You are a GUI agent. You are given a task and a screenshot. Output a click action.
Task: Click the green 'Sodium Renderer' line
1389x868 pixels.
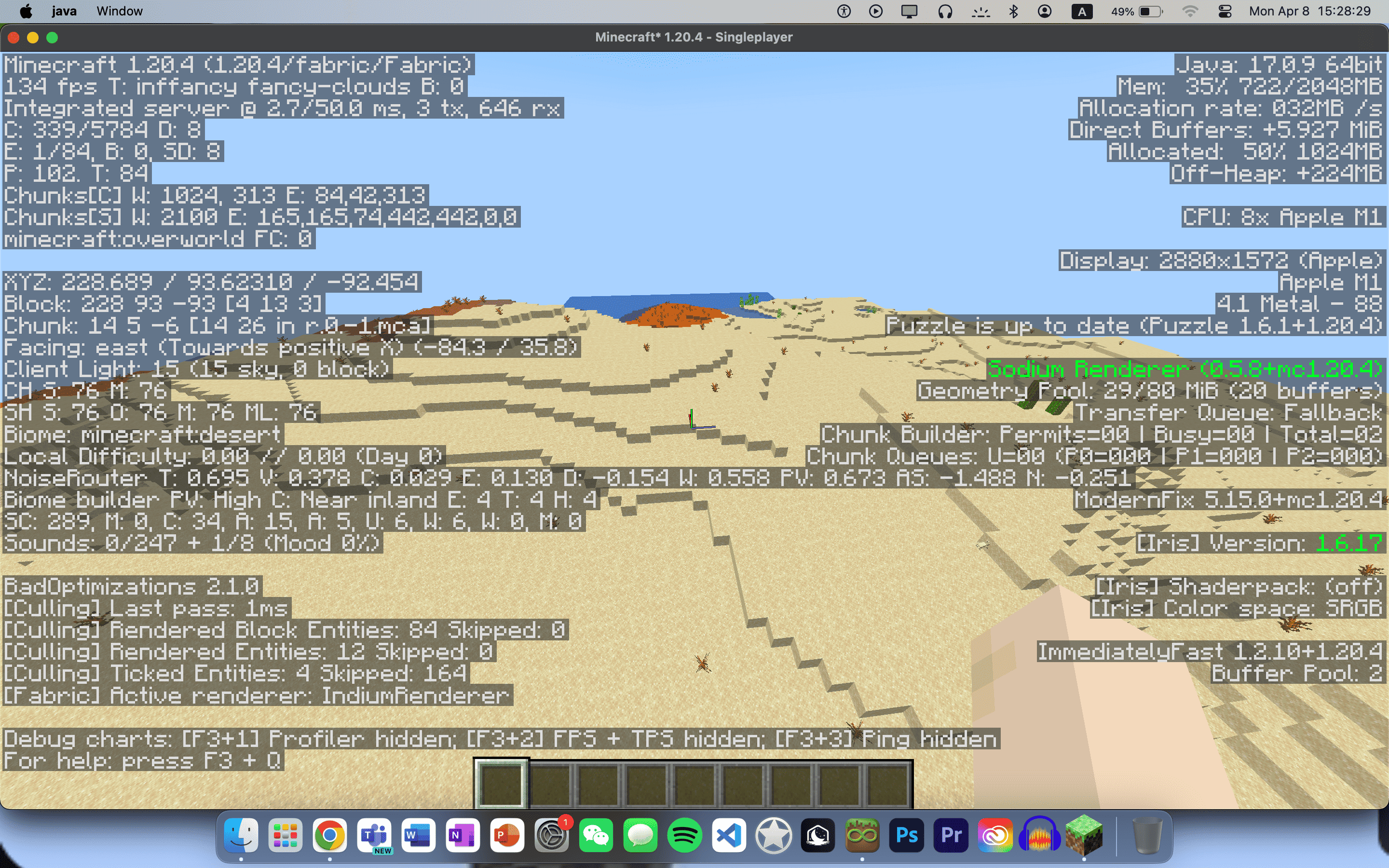(x=1186, y=369)
